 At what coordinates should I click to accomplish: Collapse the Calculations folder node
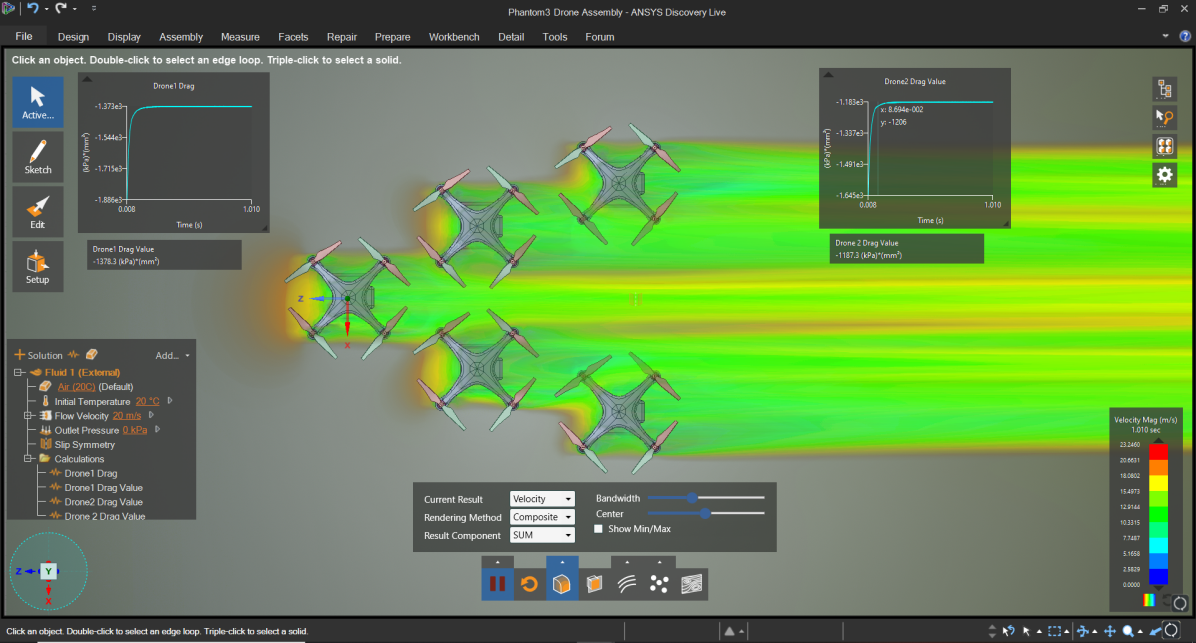click(x=28, y=458)
